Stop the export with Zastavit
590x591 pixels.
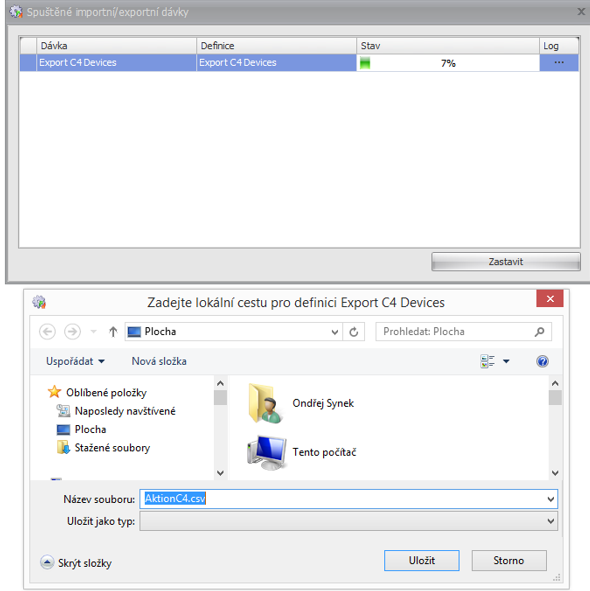tap(506, 262)
